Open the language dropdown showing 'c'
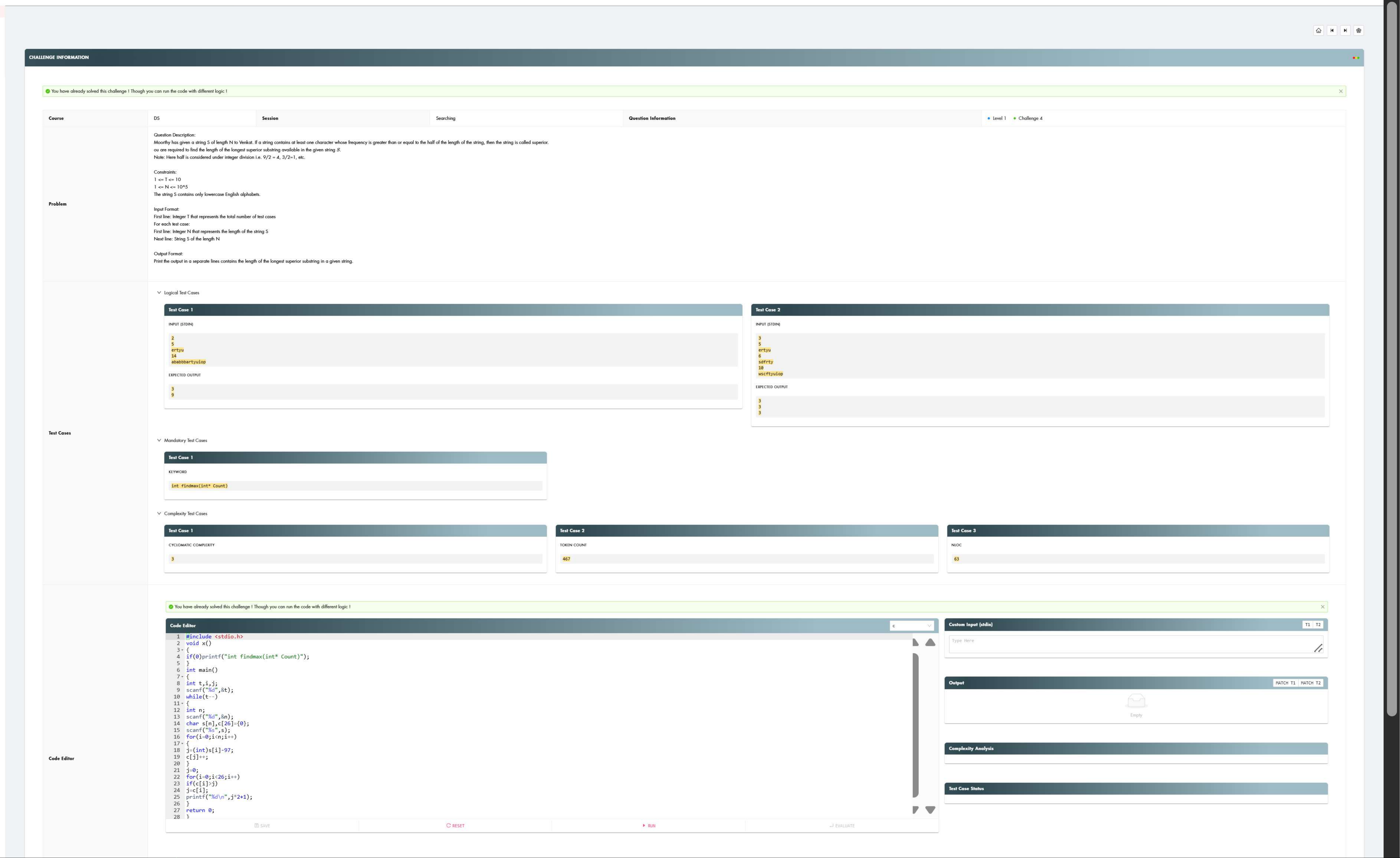 click(x=911, y=625)
